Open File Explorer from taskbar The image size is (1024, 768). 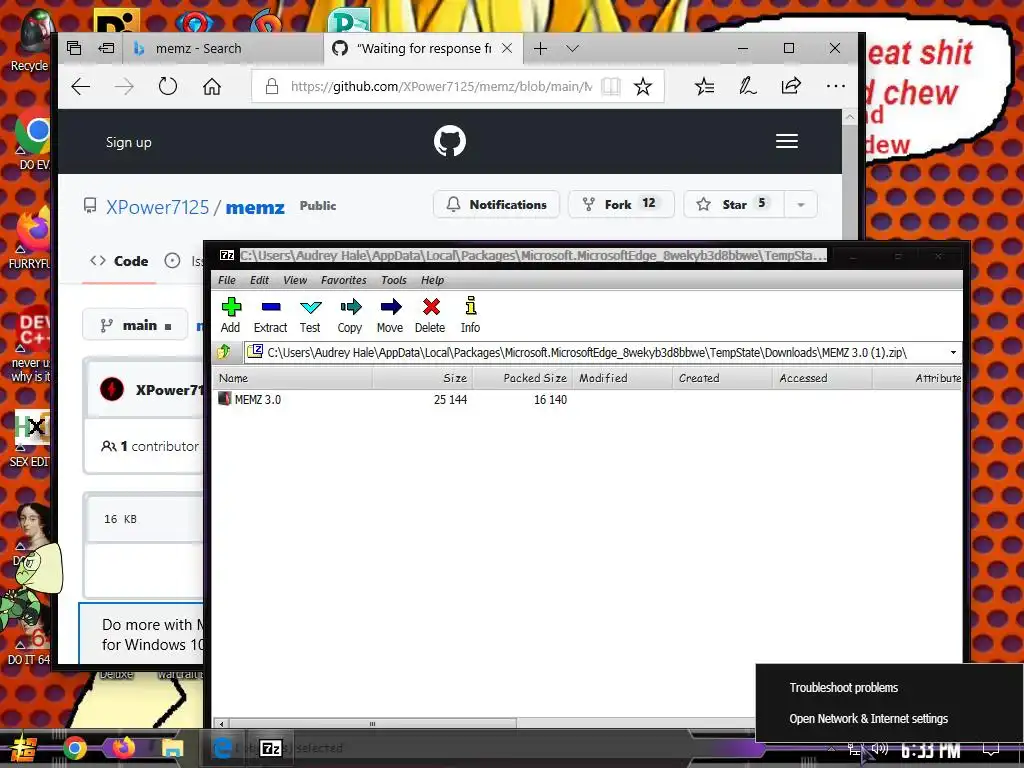(172, 748)
